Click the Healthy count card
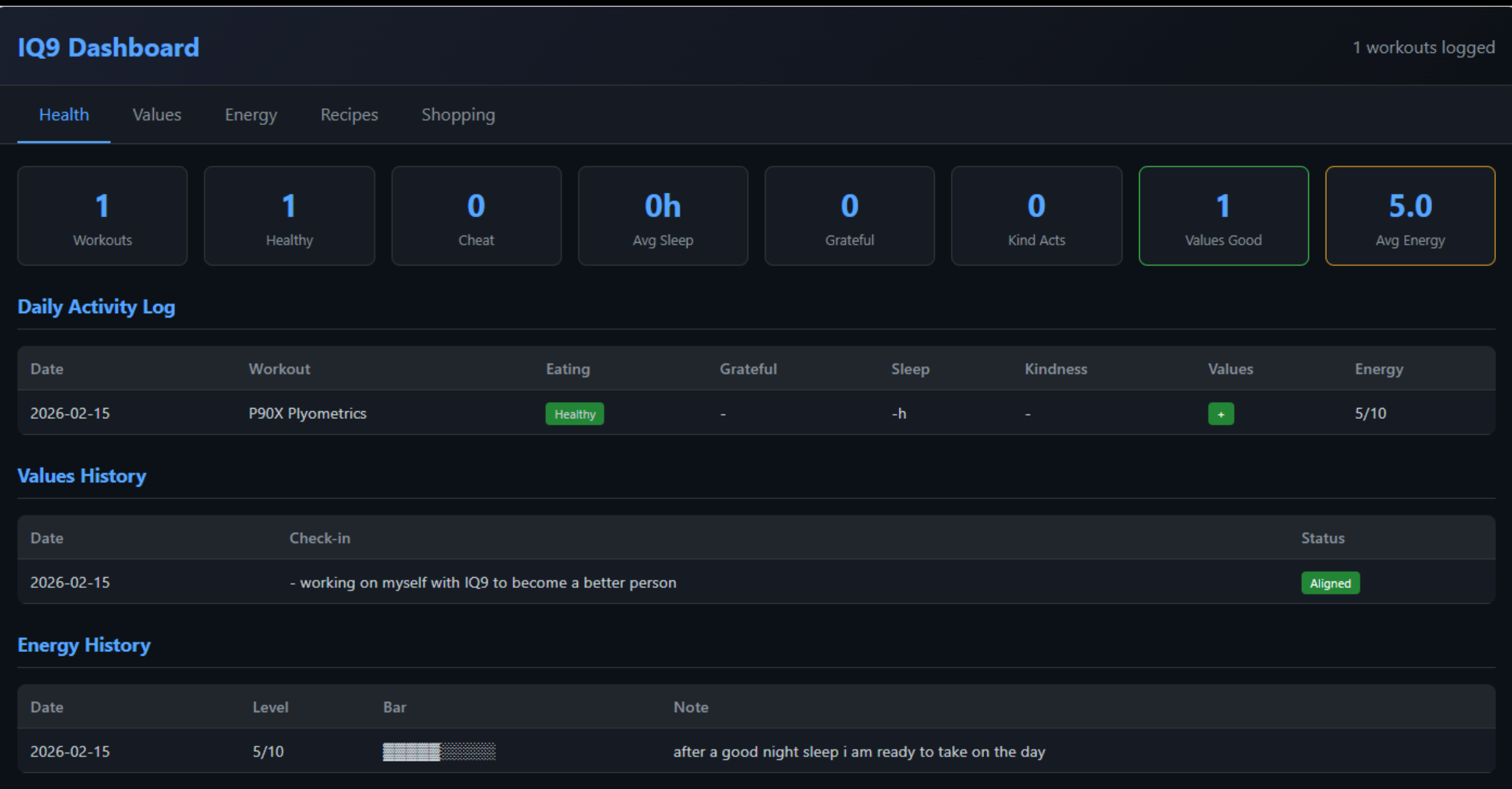The image size is (1512, 789). [x=289, y=216]
